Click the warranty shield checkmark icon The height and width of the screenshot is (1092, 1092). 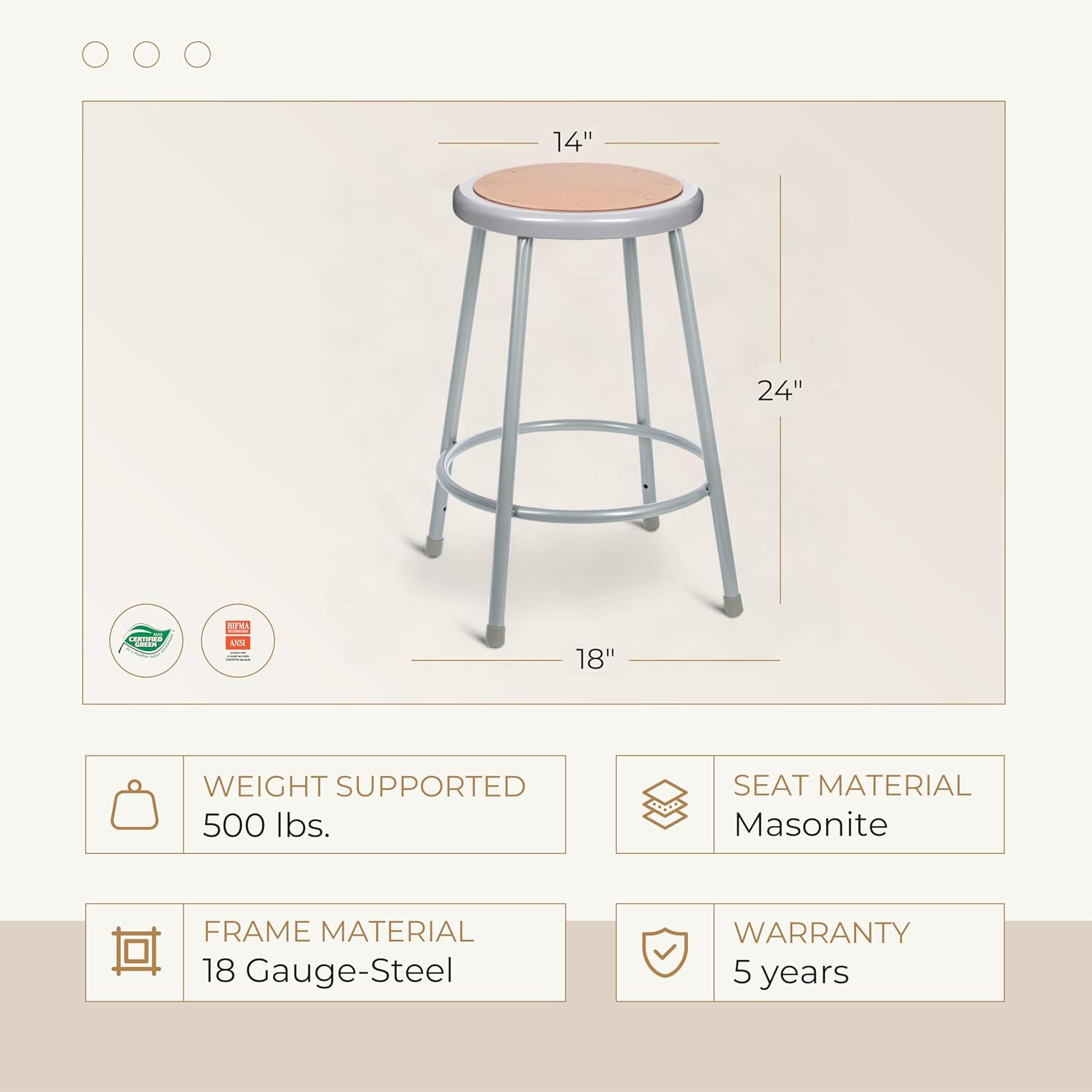tap(665, 951)
